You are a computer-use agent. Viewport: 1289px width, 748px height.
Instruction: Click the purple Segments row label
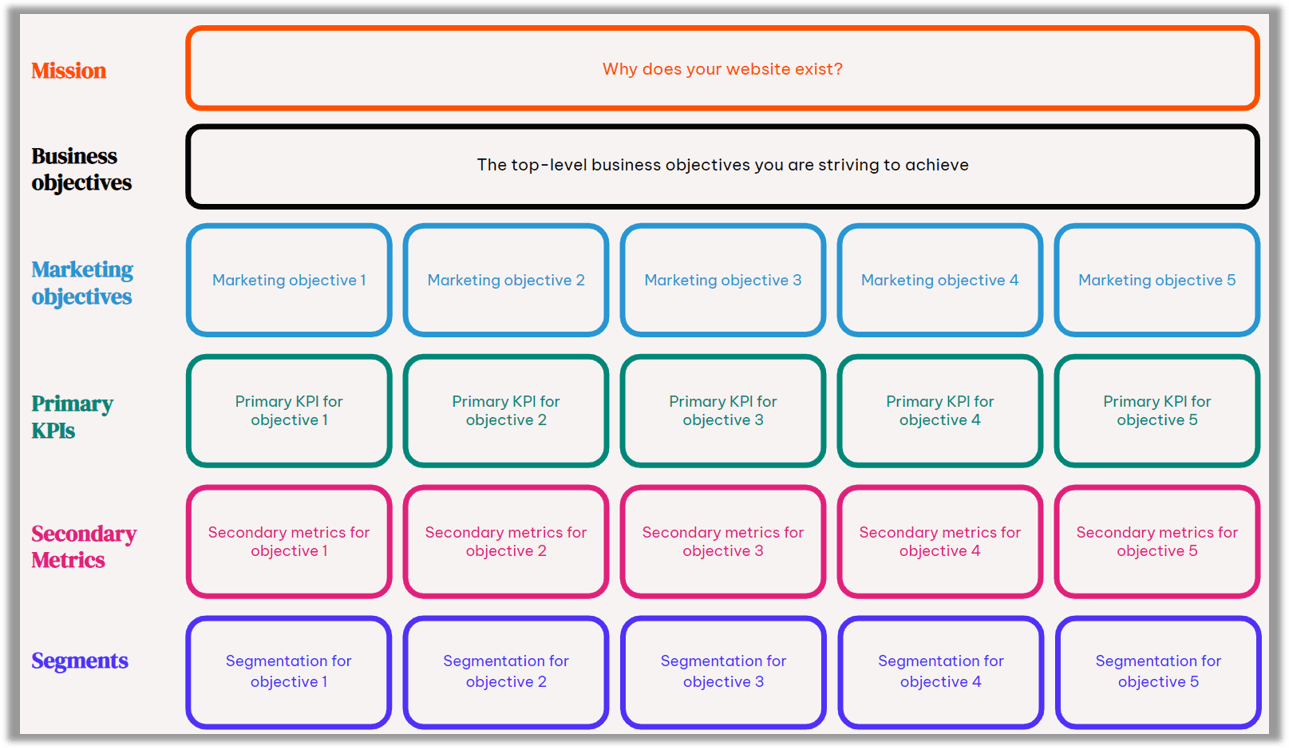79,661
